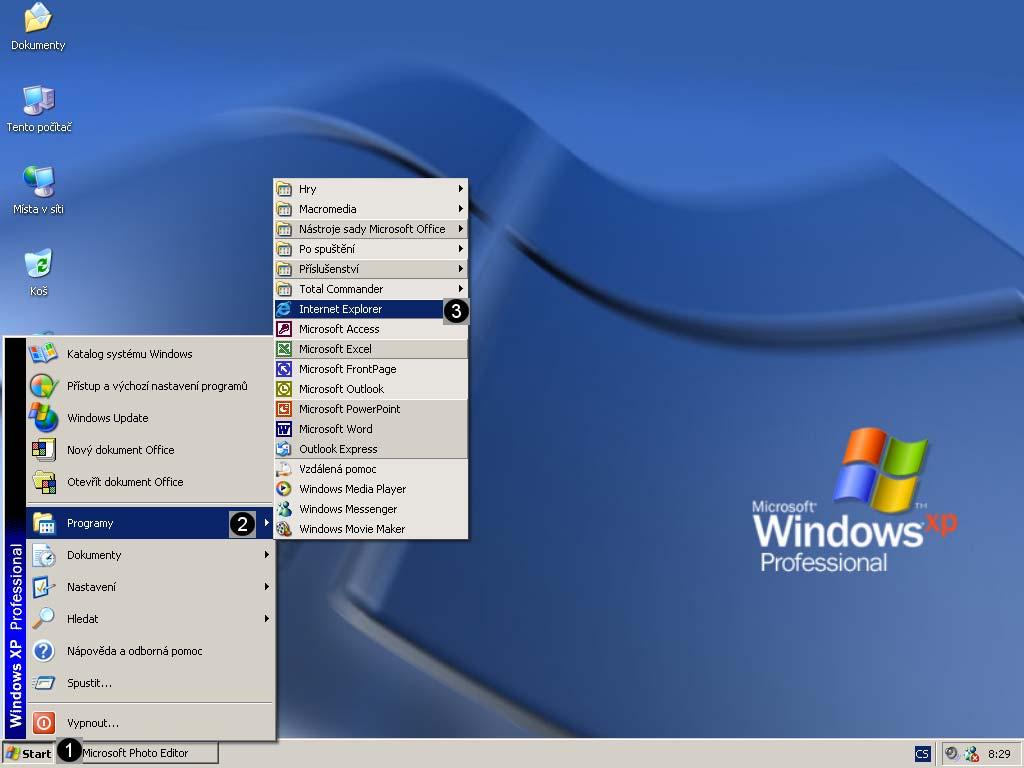Expand the Macromedia submenu arrow

pos(460,209)
